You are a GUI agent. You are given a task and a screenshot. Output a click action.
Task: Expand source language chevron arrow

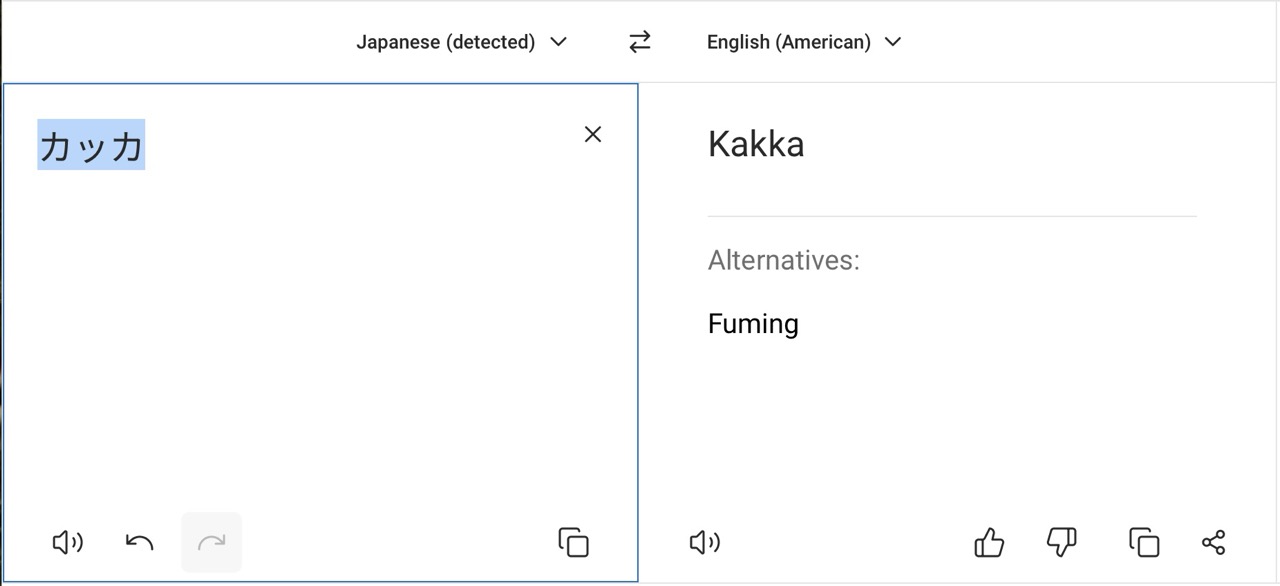pos(559,42)
